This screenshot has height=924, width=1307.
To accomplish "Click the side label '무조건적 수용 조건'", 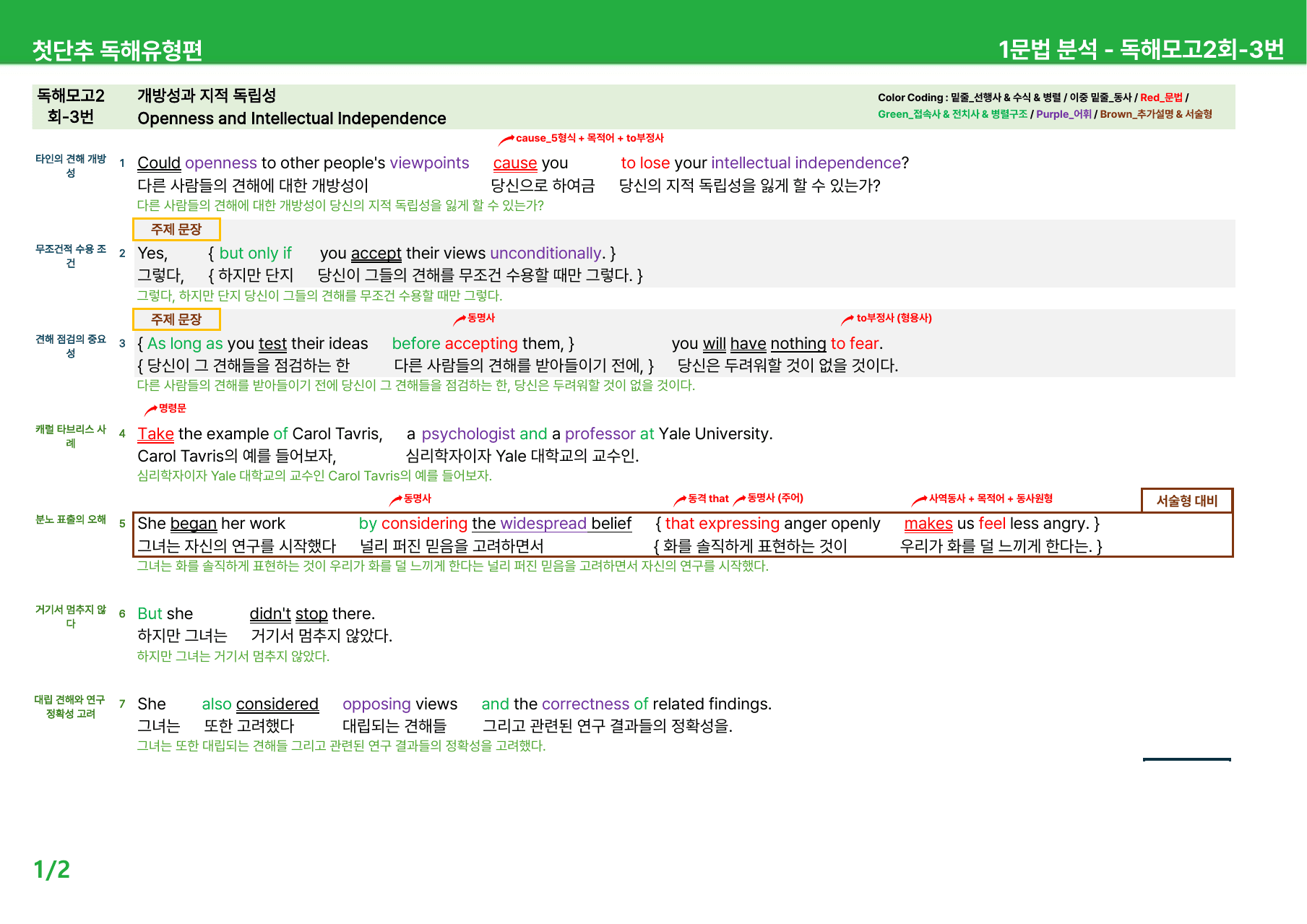I will pyautogui.click(x=71, y=256).
